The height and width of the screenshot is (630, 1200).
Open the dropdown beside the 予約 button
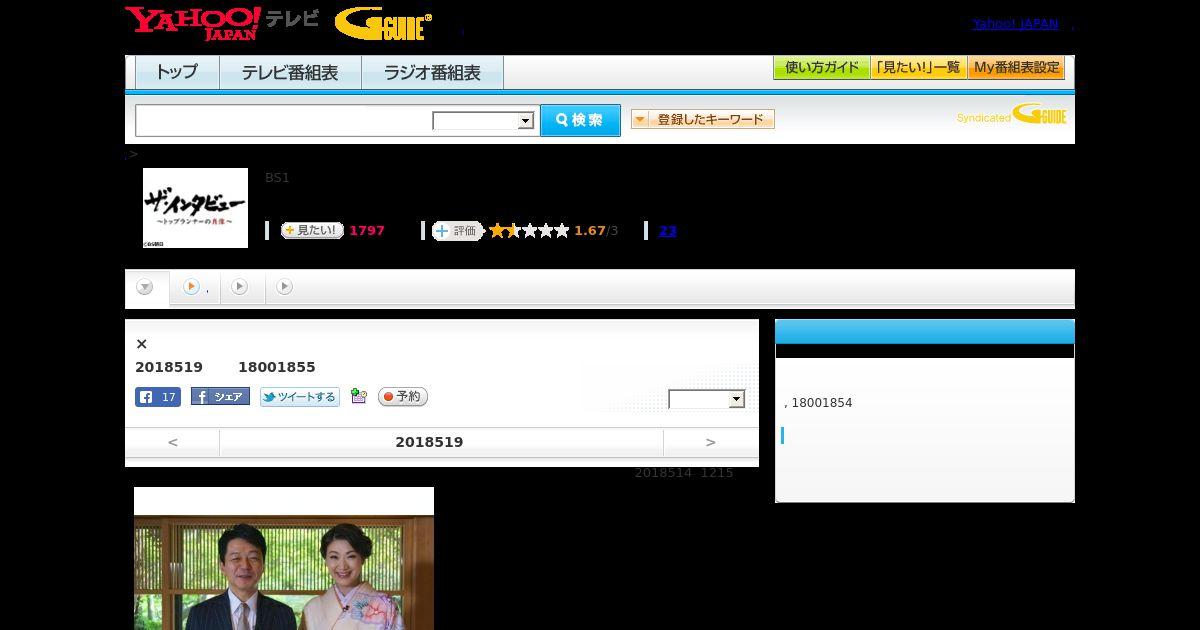click(x=707, y=399)
